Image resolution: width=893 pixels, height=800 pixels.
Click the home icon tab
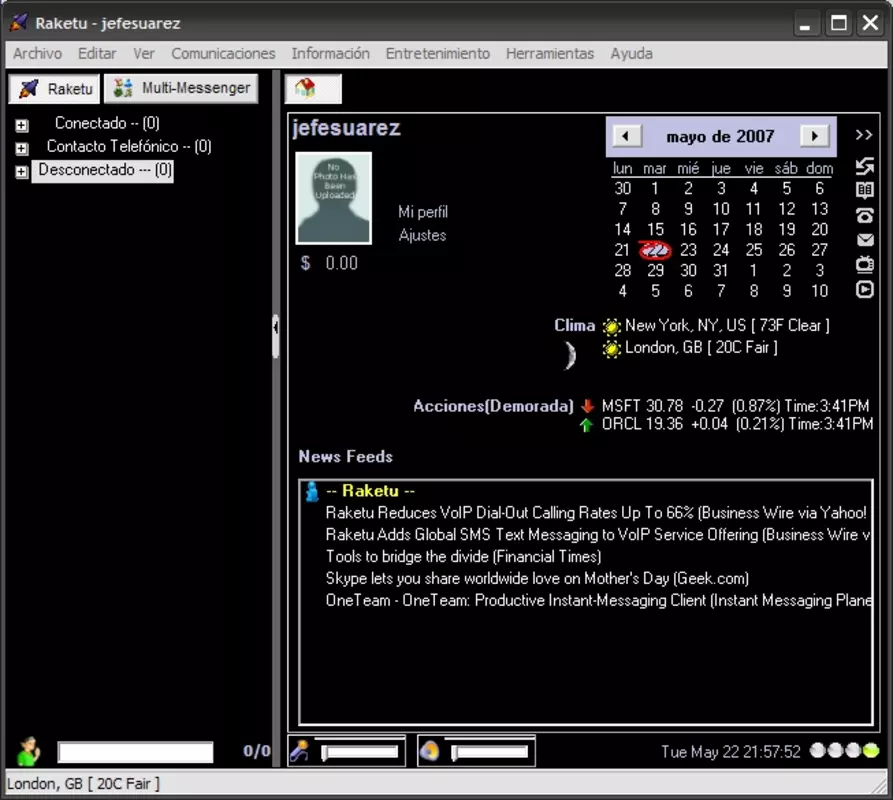pos(313,89)
